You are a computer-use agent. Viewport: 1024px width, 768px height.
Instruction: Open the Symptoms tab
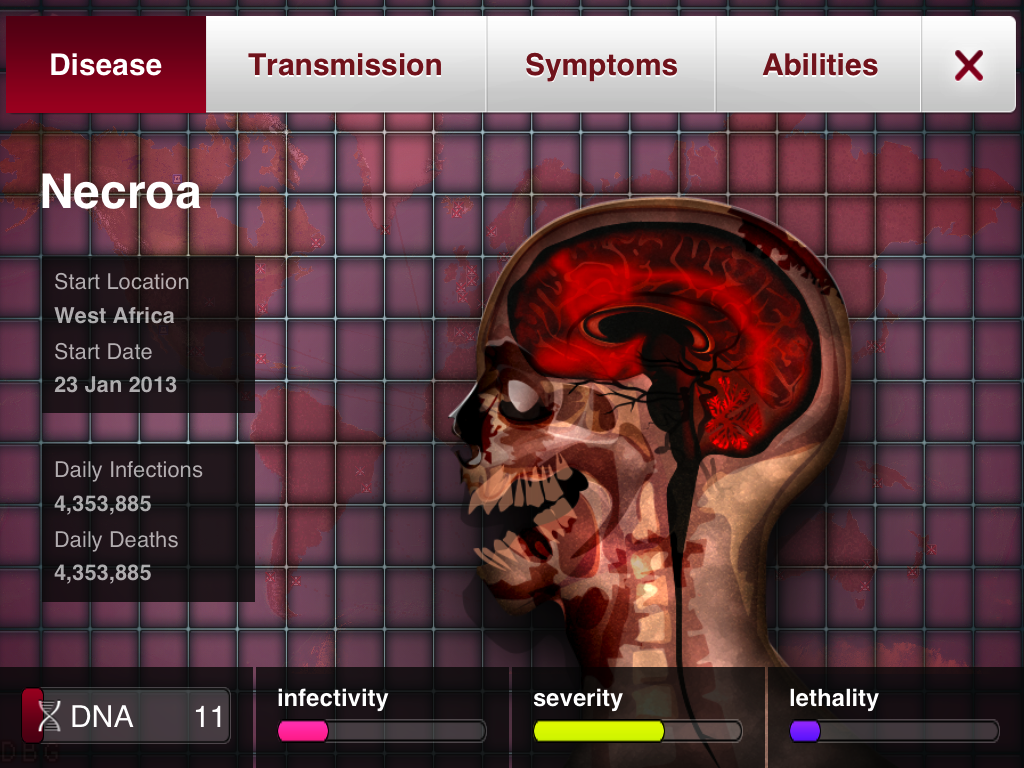pos(601,65)
